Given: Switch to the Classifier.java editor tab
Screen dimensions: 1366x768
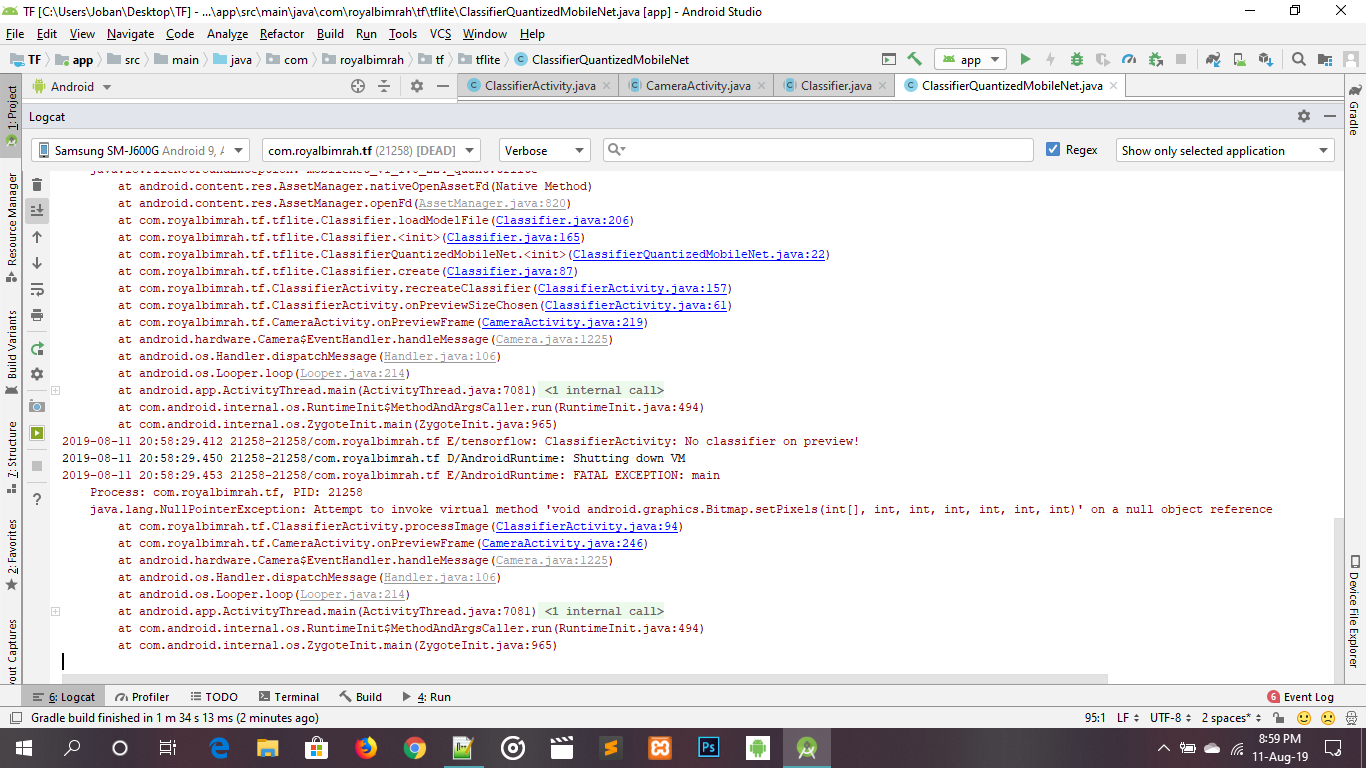Looking at the screenshot, I should point(835,86).
